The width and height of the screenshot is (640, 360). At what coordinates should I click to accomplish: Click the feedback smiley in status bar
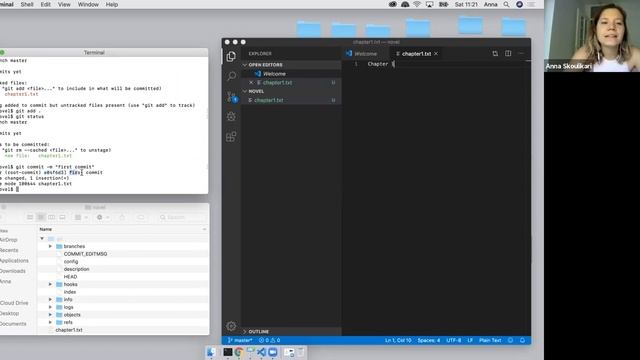click(510, 340)
